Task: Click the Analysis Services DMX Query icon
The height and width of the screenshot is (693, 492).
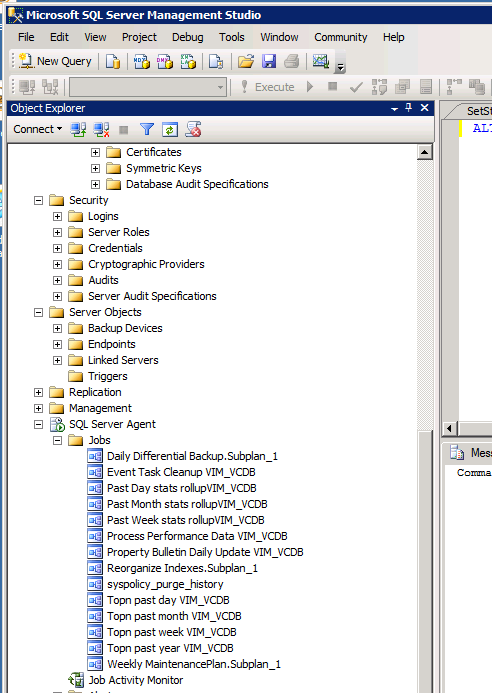Action: pos(165,61)
